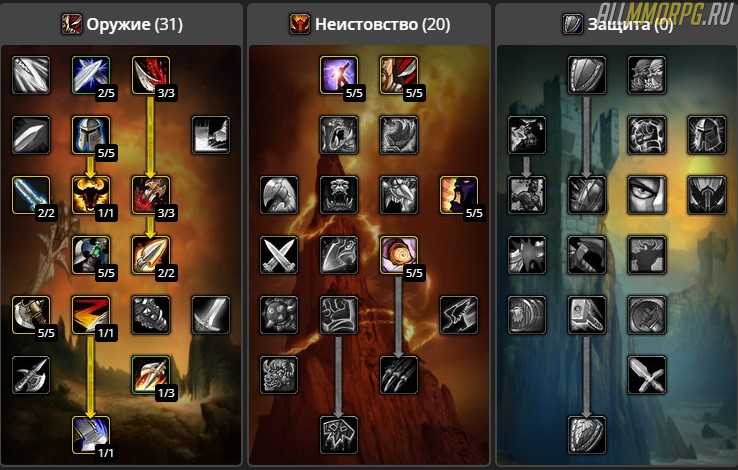The height and width of the screenshot is (470, 738).
Task: Click the red lightning bolt talent 1/1
Action: (x=91, y=315)
